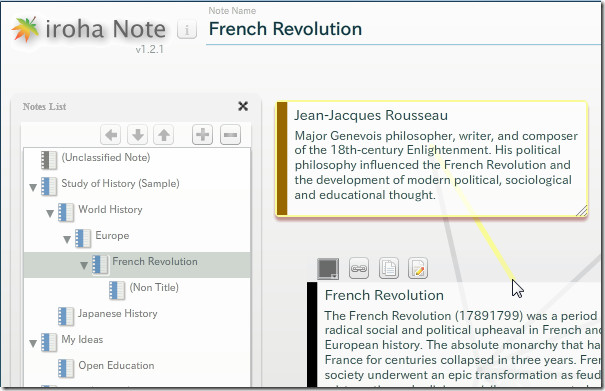Image resolution: width=605 pixels, height=391 pixels.
Task: Click the black color bar on French Revolution card
Action: (312, 335)
